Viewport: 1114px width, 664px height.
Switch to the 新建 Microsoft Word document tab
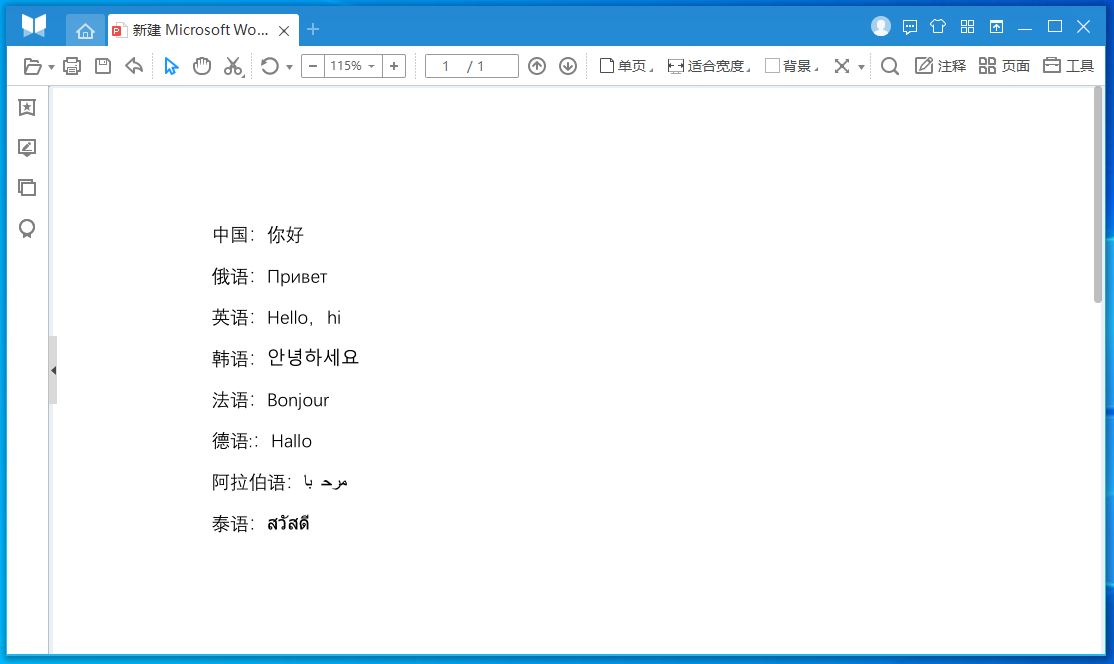[x=195, y=30]
